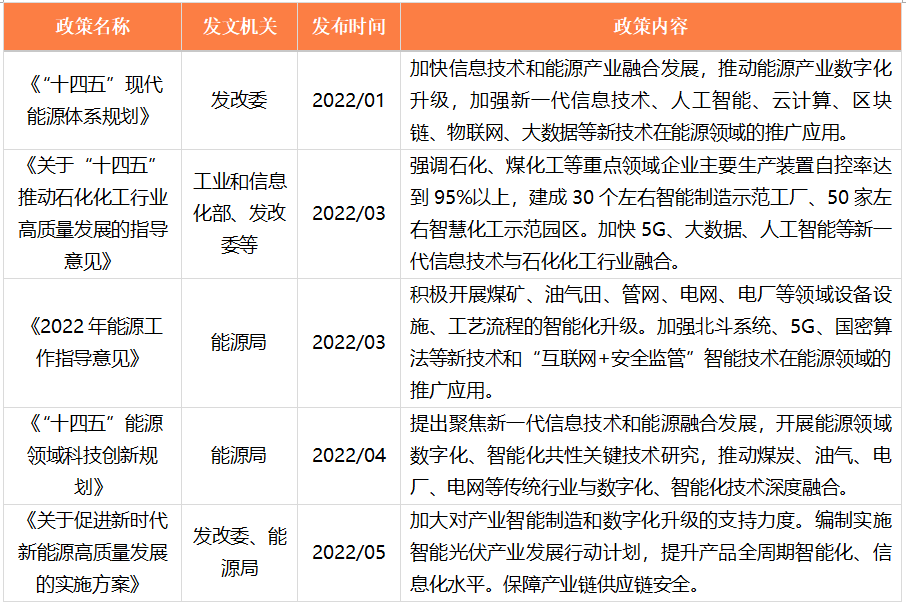Viewport: 906px width, 607px height.
Task: Select the content cell starting 加大对产业智能制造
Action: point(651,553)
